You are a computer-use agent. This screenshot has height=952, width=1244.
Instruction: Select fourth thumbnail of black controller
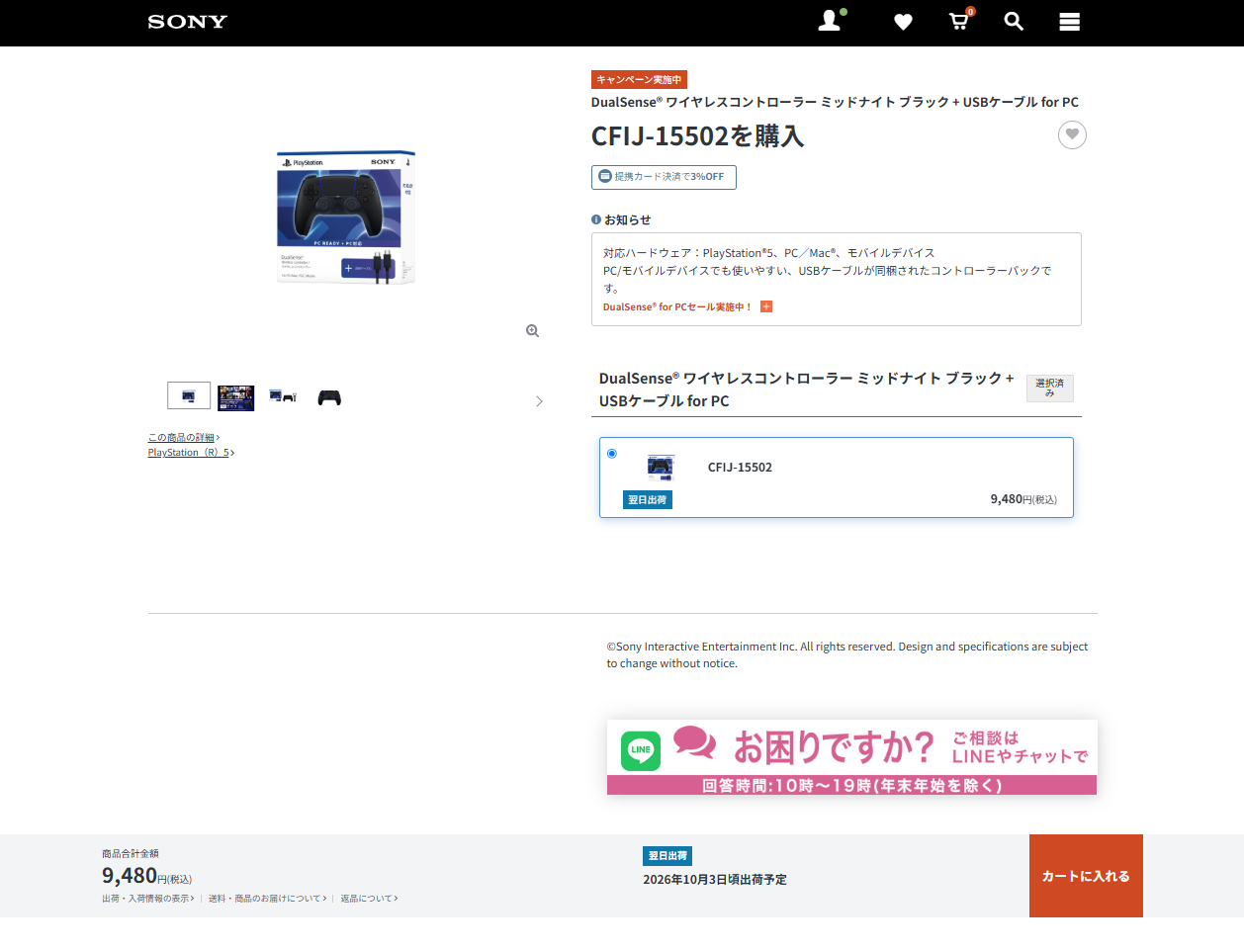[329, 397]
